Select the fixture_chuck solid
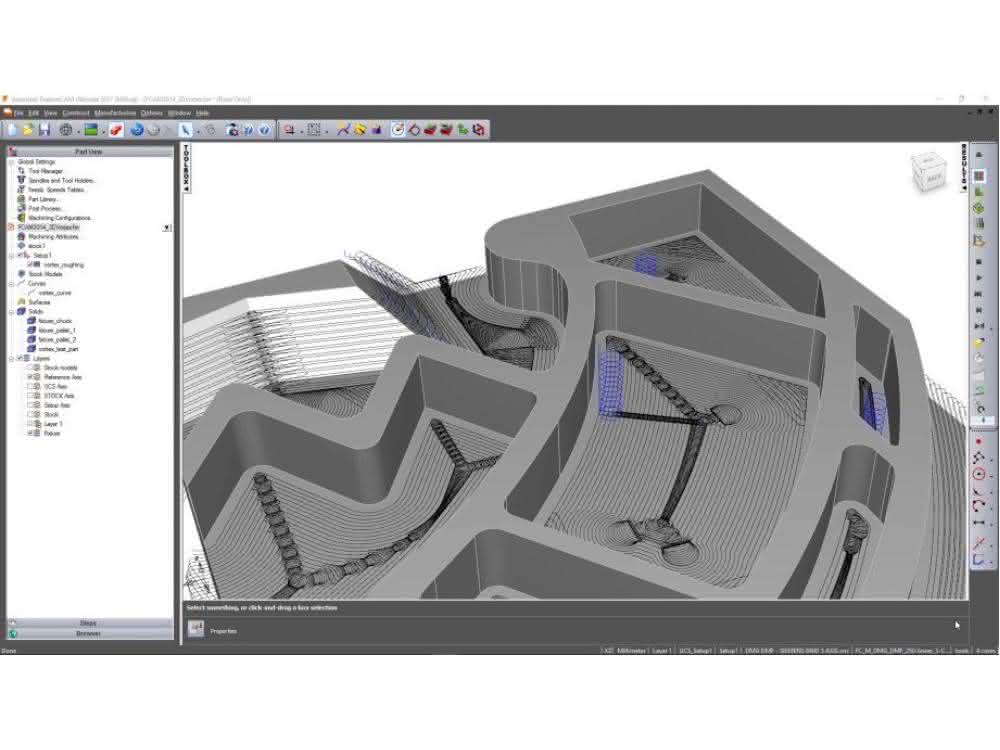This screenshot has height=750, width=1000. click(x=55, y=321)
